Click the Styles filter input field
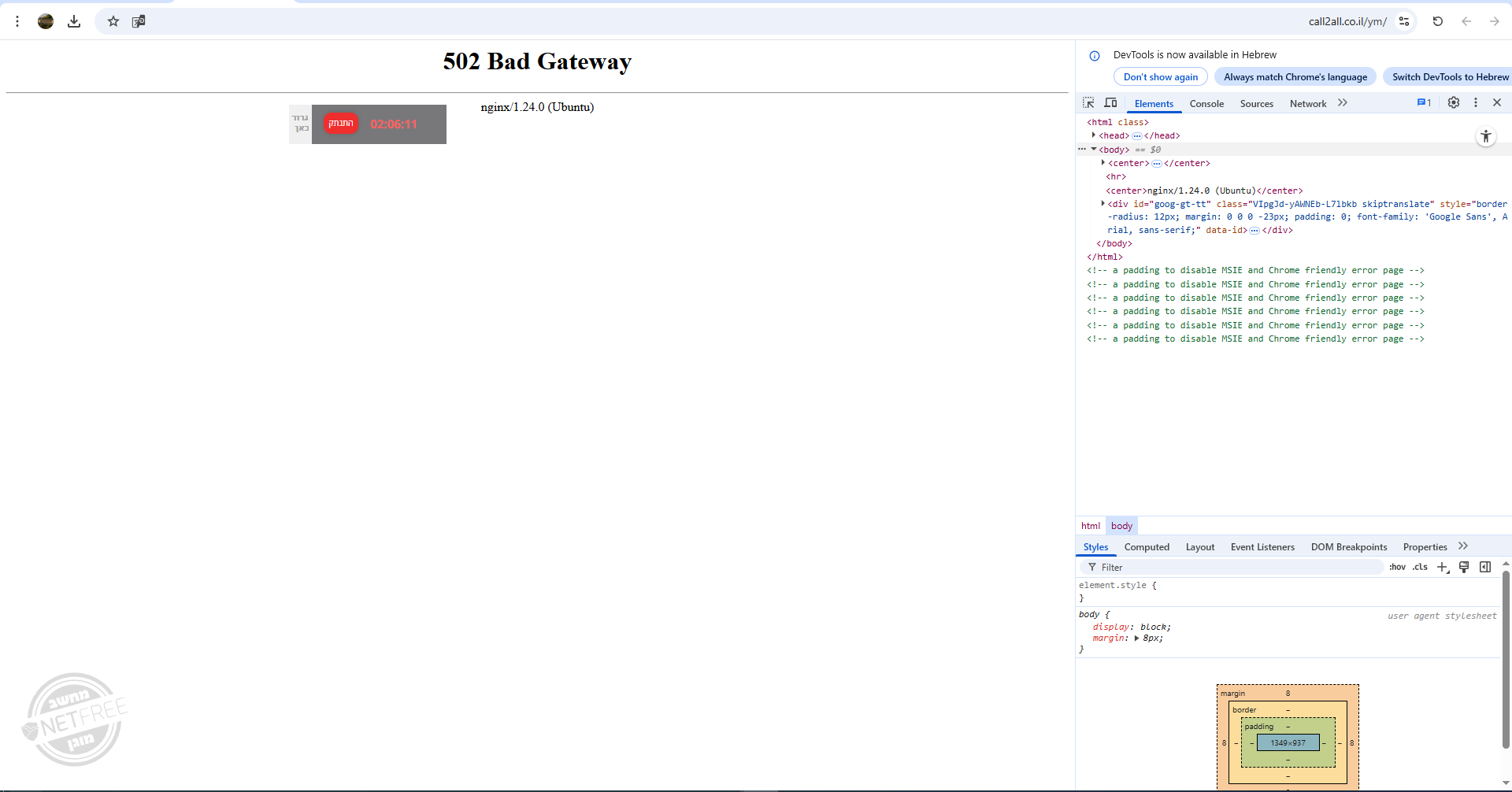Viewport: 1512px width, 792px height. coord(1233,567)
